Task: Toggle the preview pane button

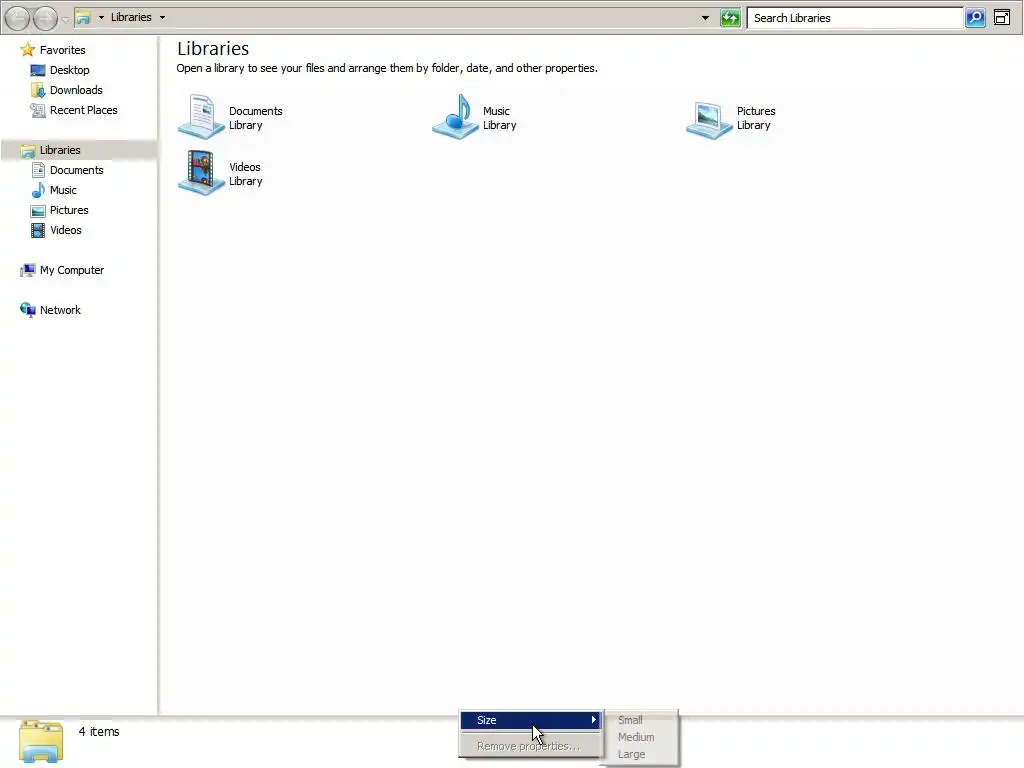Action: [x=1002, y=18]
